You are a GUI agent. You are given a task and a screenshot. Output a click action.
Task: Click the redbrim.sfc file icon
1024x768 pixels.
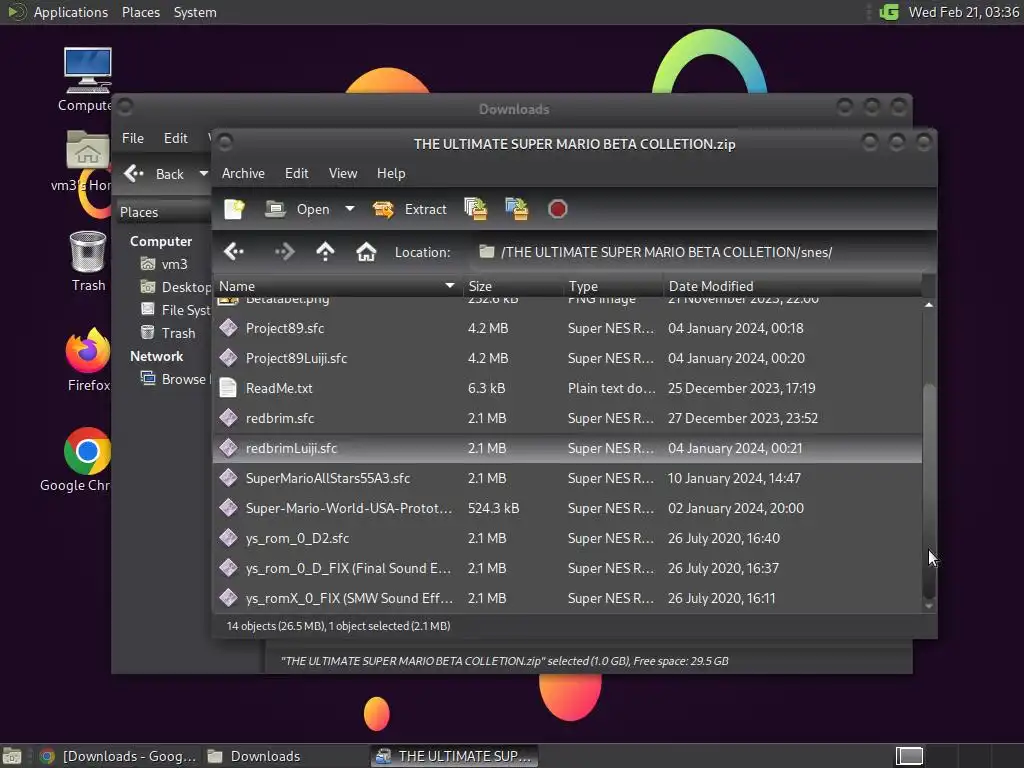coord(228,418)
